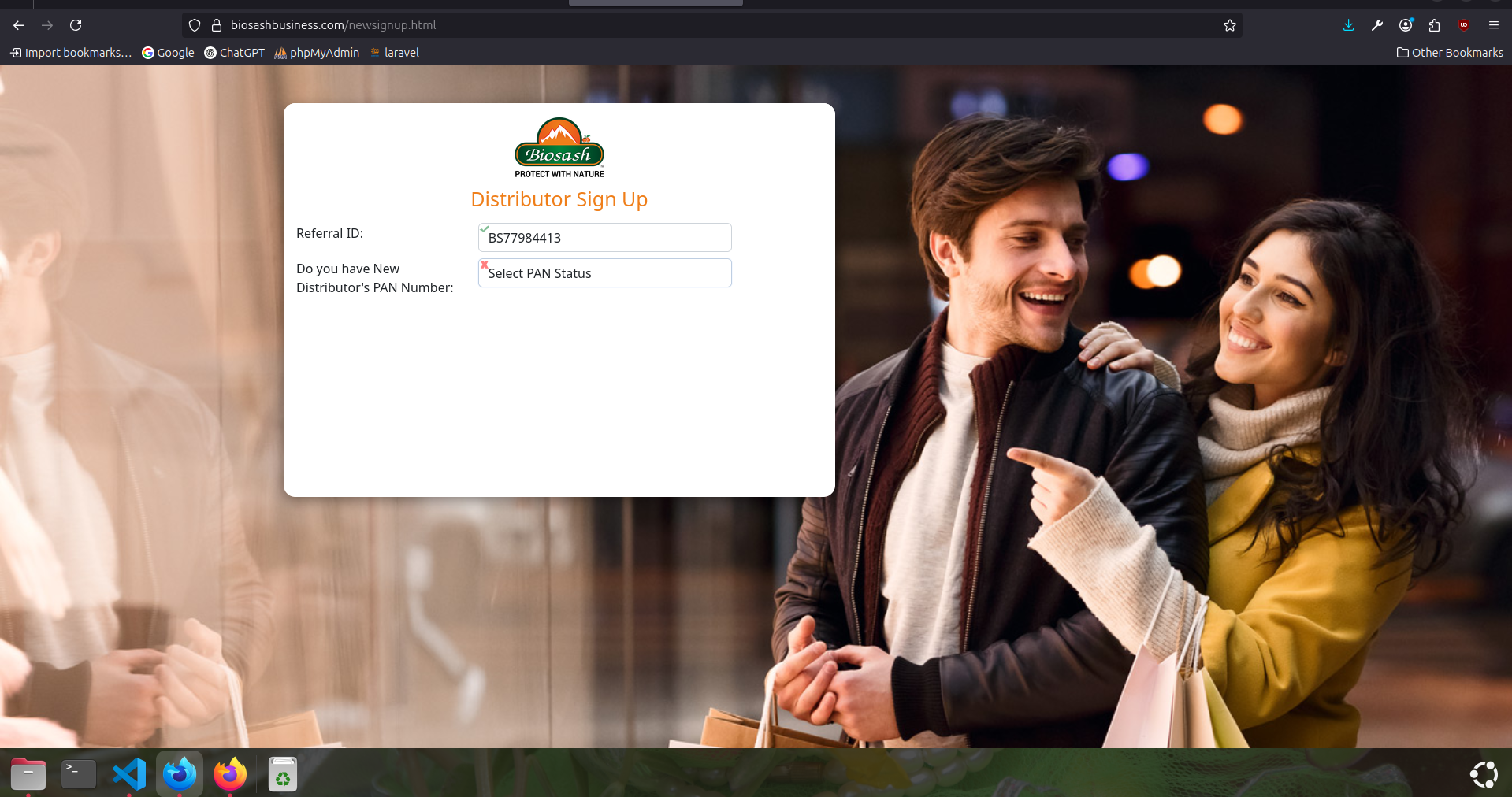Click Import bookmarks in the toolbar

click(x=71, y=53)
